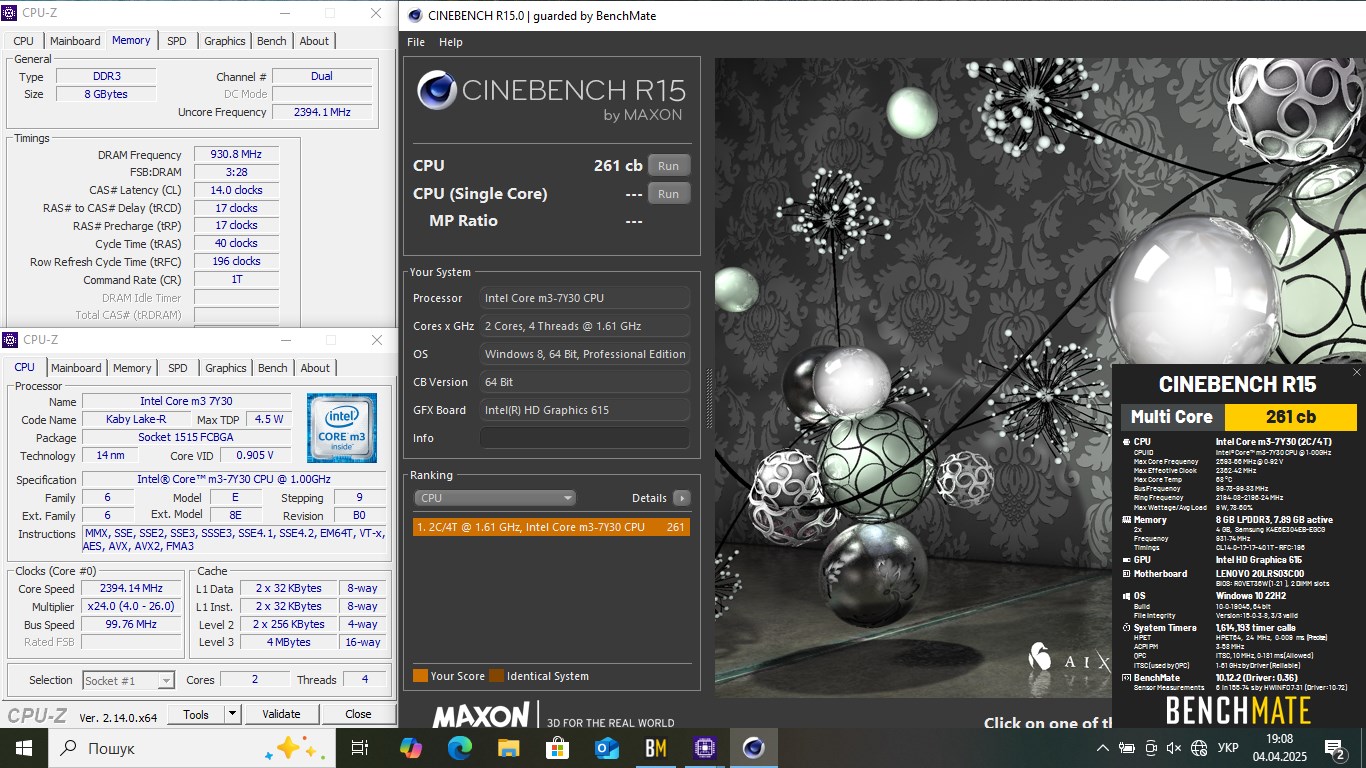Viewport: 1366px width, 768px height.
Task: Click the yellow 261 cb score in BenchMate
Action: 1290,417
